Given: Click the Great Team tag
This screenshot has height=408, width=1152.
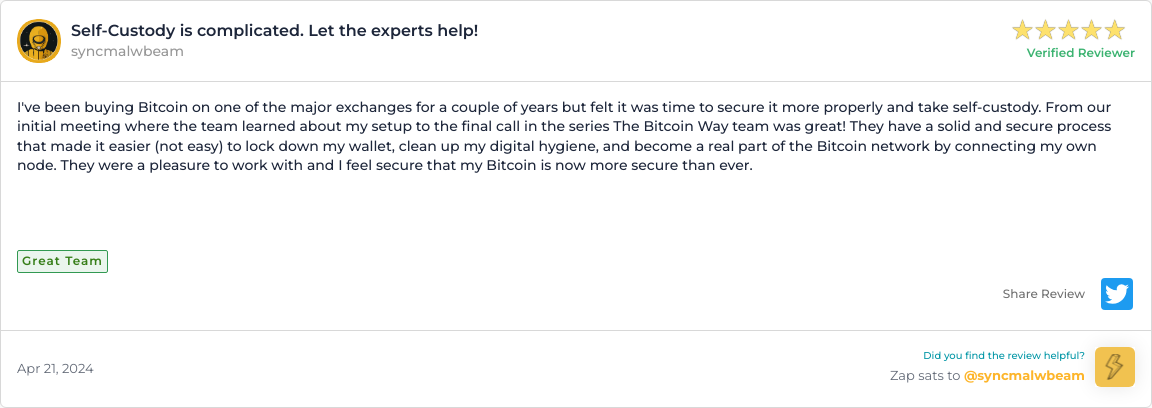Looking at the screenshot, I should click(62, 261).
